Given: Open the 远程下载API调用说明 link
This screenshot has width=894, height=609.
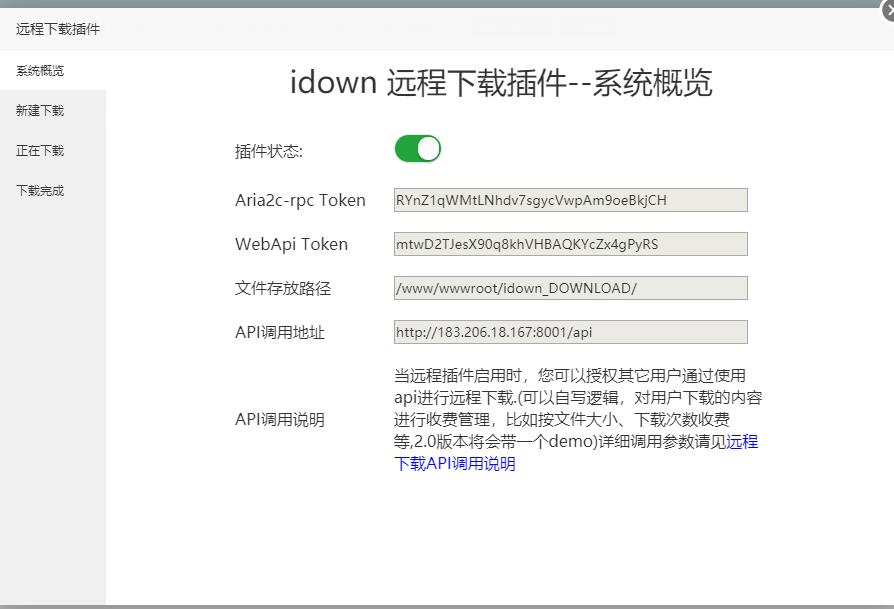Looking at the screenshot, I should [x=455, y=464].
